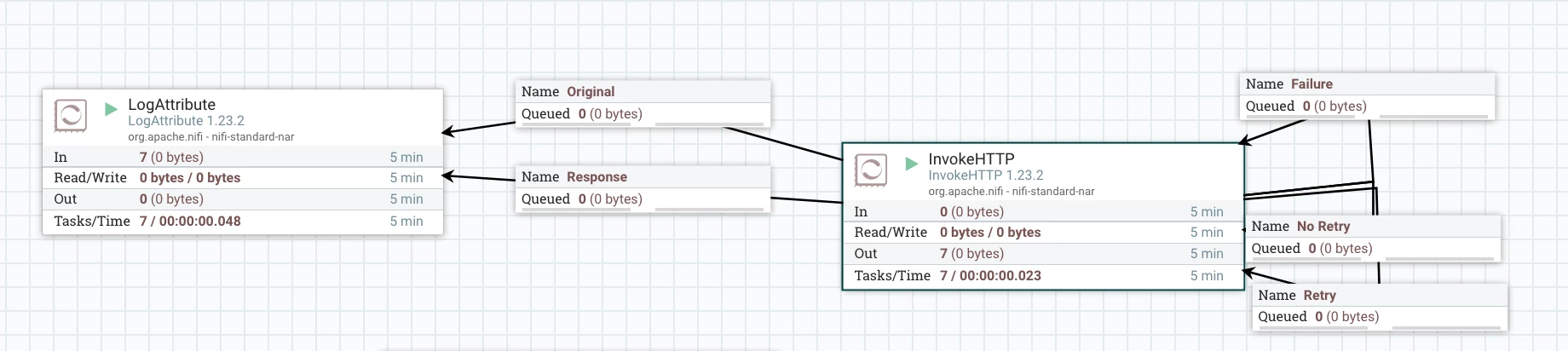Click LogAttribute Read/Write row
Viewport: 1568px width, 351px height.
click(x=243, y=178)
